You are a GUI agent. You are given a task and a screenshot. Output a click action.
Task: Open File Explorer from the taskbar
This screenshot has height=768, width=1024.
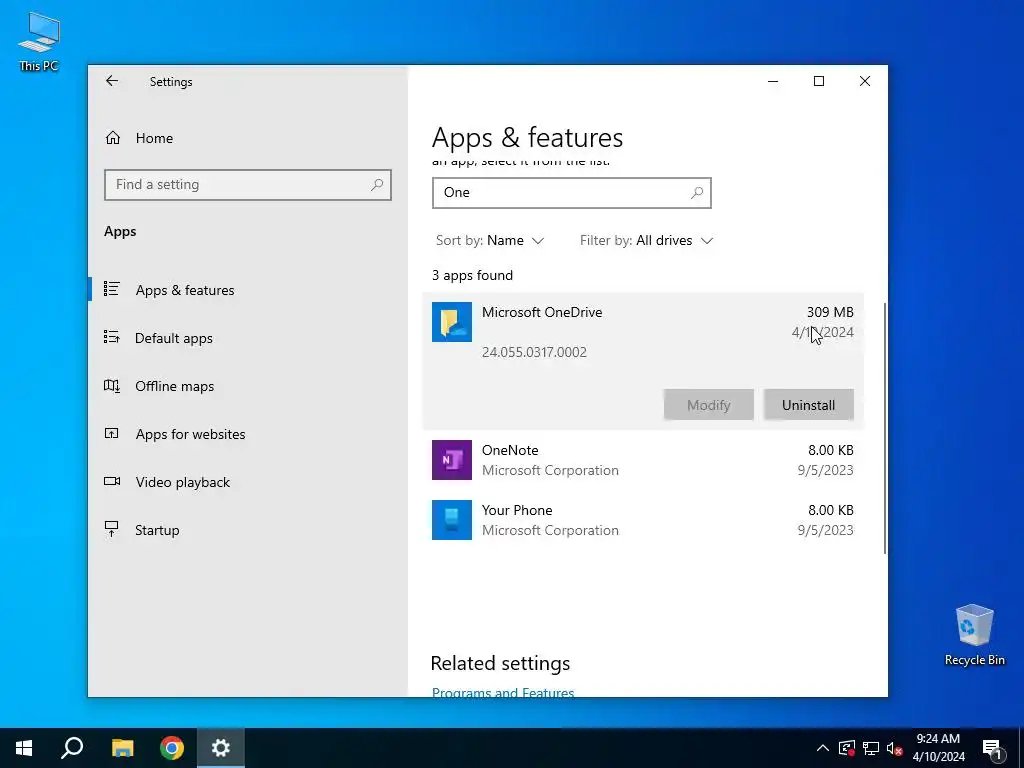tap(122, 748)
